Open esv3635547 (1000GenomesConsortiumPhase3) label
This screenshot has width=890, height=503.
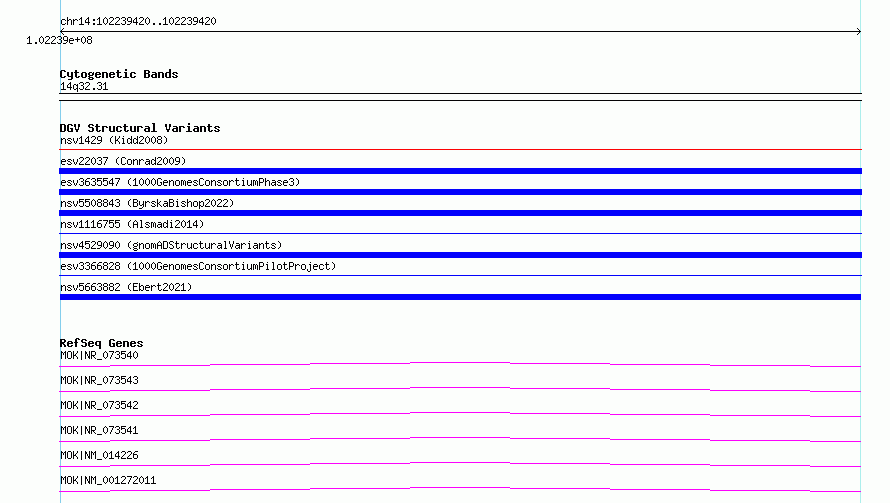tap(180, 182)
